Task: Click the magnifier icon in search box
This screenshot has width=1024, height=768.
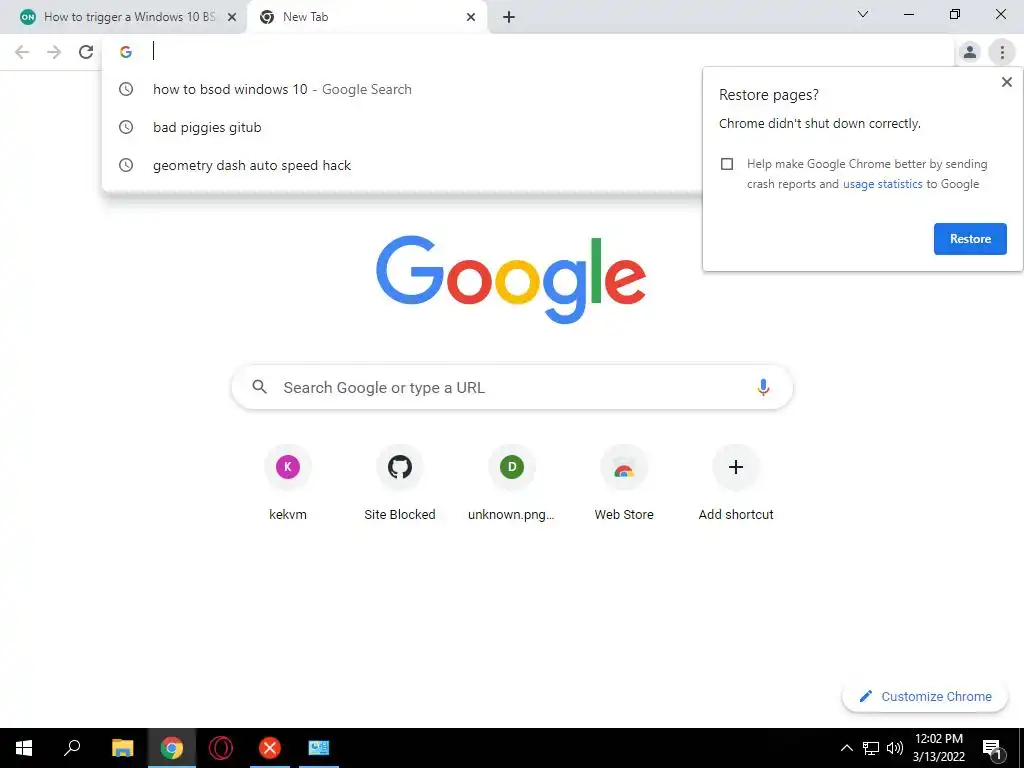Action: (259, 387)
